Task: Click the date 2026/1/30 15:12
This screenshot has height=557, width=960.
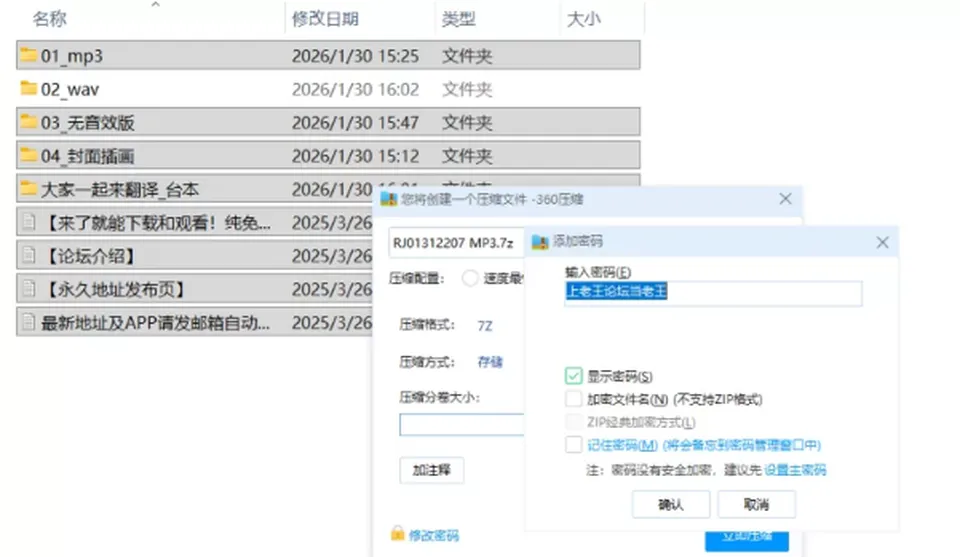Action: [x=355, y=156]
